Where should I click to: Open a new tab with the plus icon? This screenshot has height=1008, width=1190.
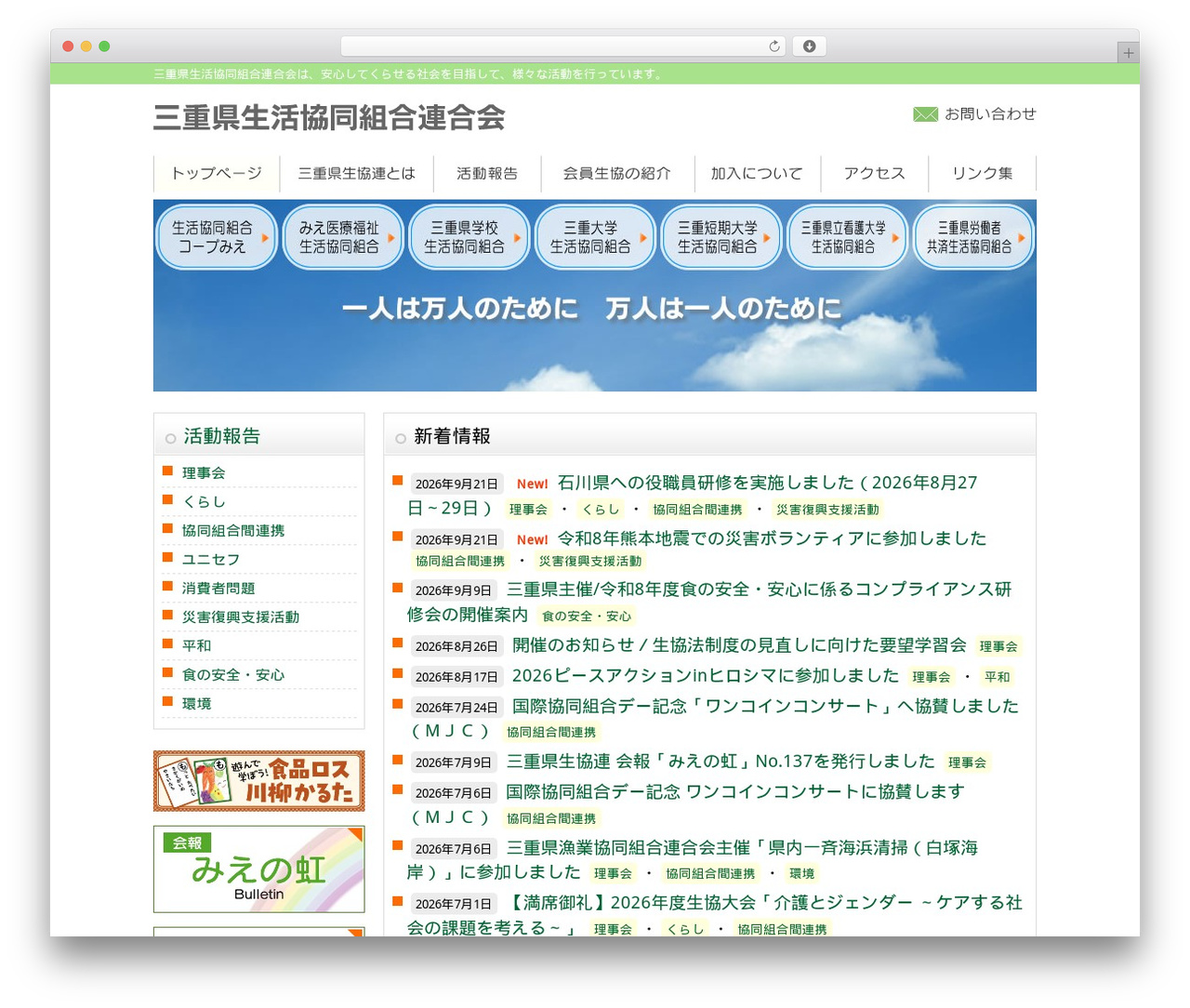point(1128,53)
